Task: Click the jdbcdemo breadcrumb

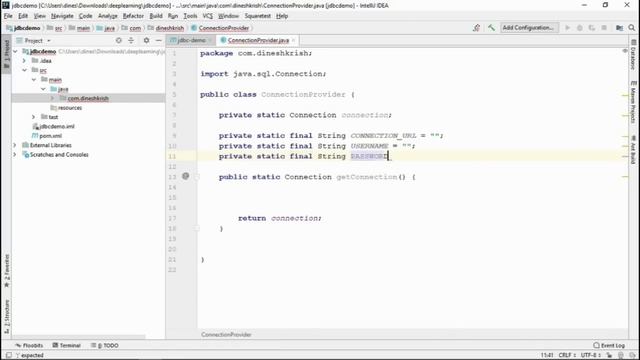Action: point(23,28)
